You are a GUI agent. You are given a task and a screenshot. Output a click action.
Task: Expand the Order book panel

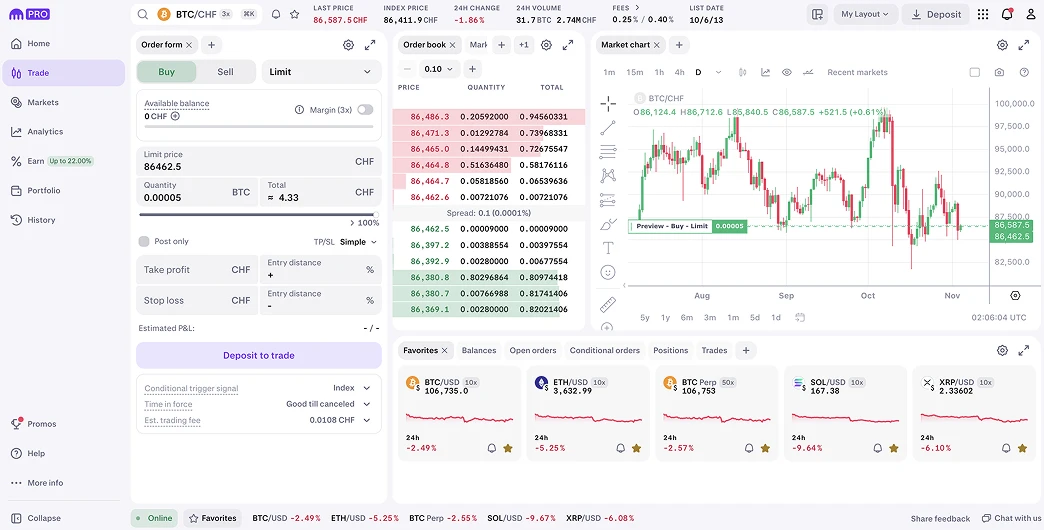tap(568, 45)
